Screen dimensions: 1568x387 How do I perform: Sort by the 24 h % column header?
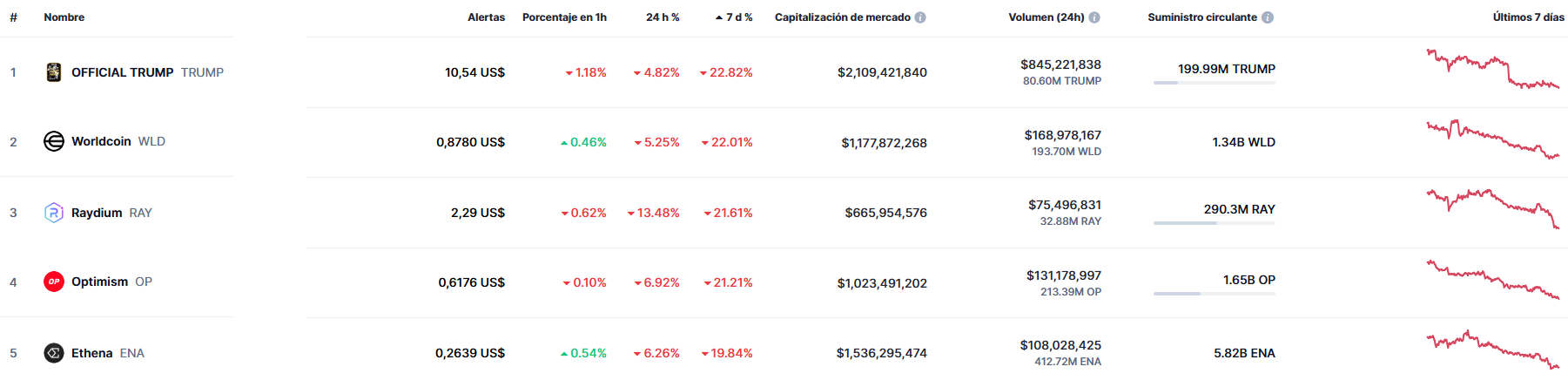coord(663,17)
